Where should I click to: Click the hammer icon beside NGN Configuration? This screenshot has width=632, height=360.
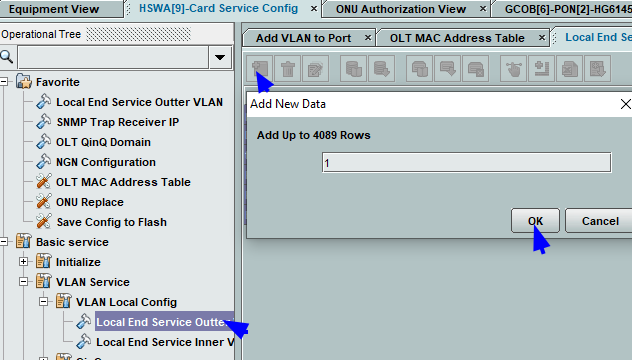tap(44, 162)
